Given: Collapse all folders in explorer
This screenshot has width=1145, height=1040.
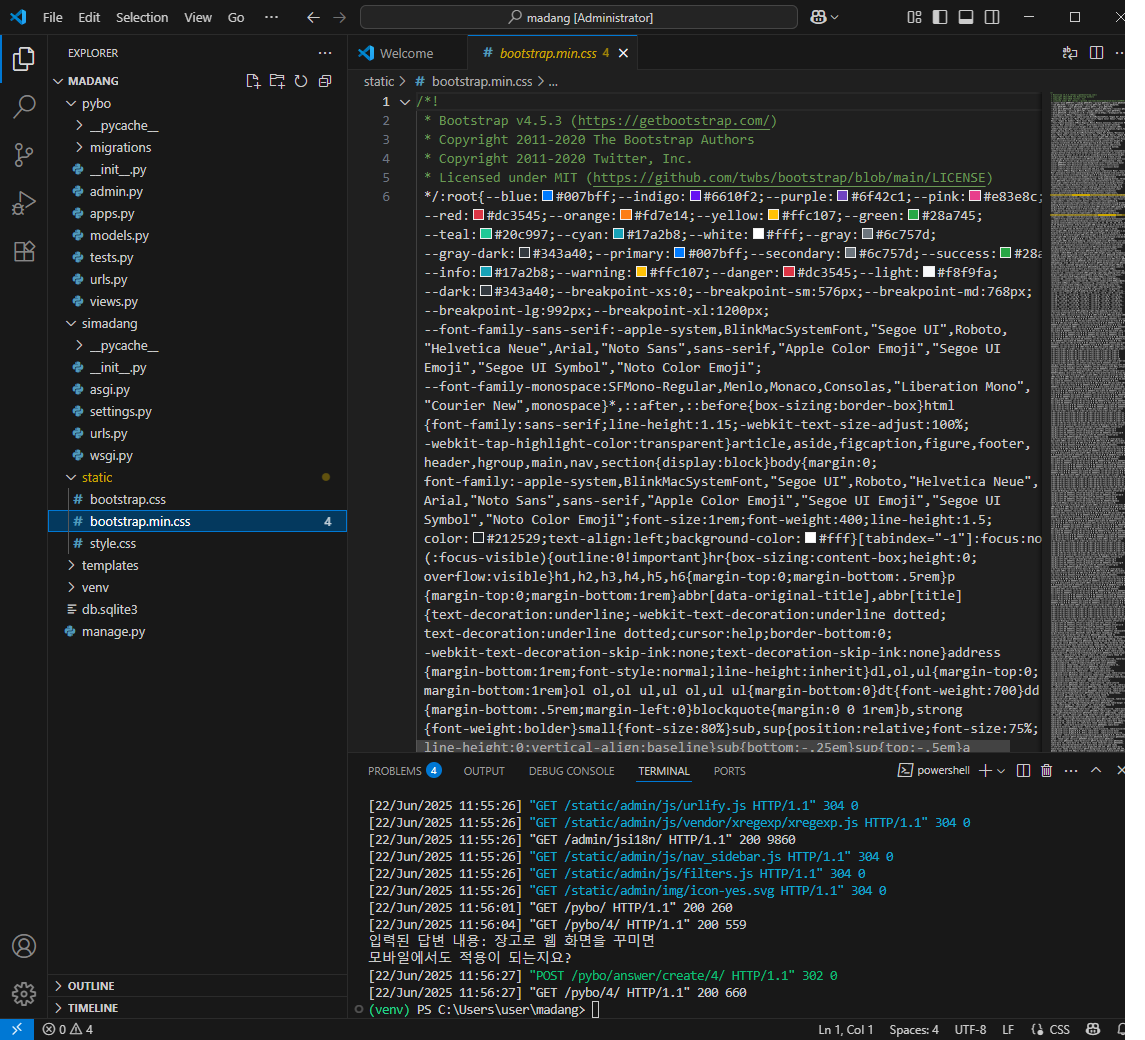Looking at the screenshot, I should (325, 81).
